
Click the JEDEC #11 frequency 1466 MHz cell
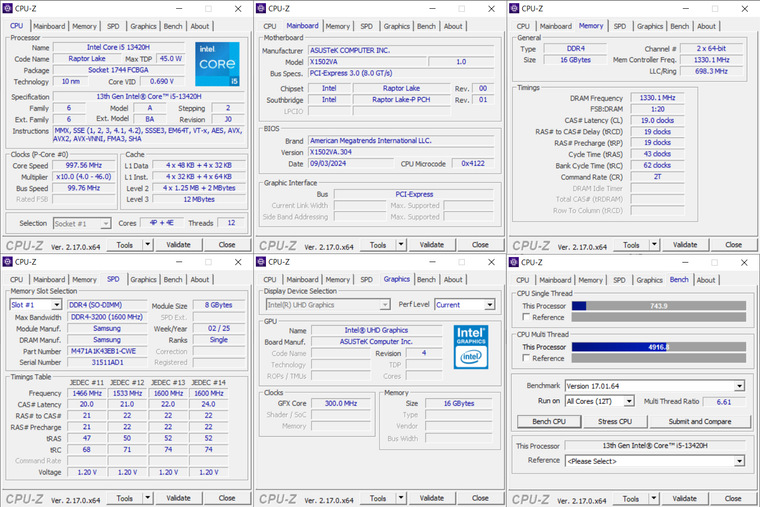87,393
